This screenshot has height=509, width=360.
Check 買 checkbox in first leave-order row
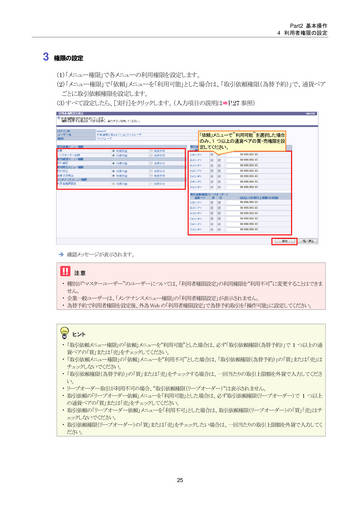(x=212, y=202)
